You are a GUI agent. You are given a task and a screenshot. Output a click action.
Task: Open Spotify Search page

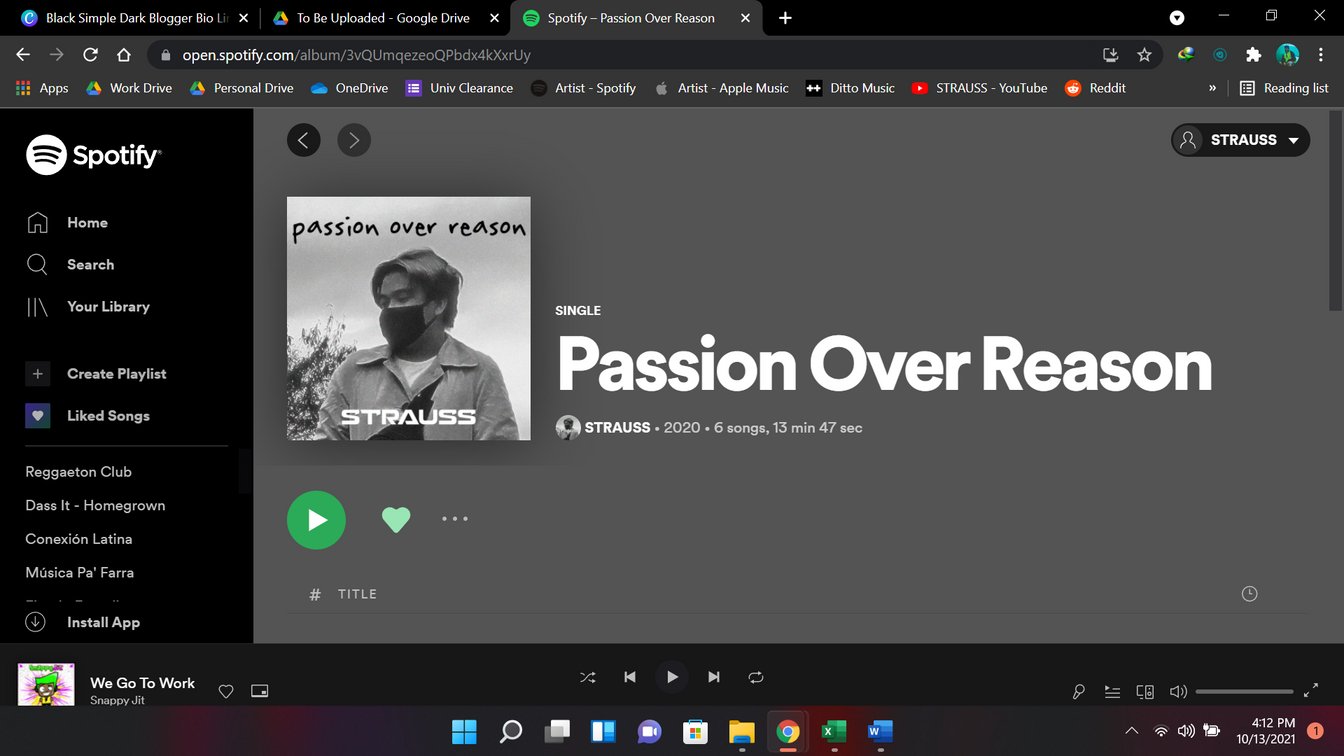pos(70,265)
